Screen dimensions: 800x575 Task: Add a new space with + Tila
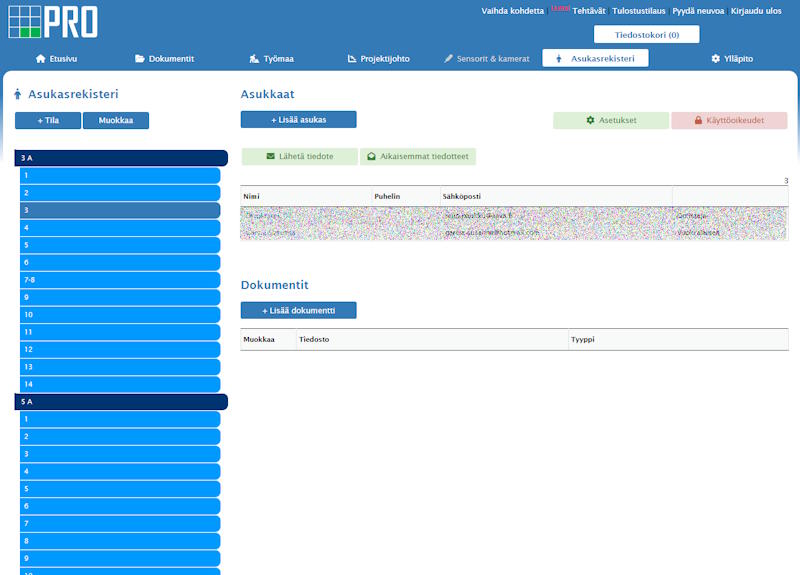pos(47,121)
